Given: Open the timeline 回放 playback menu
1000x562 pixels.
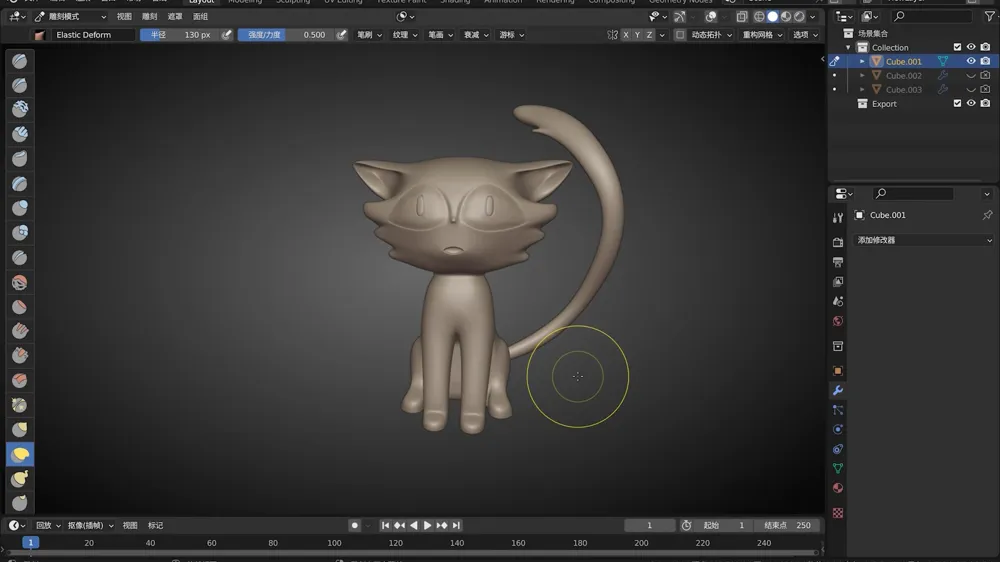Looking at the screenshot, I should [48, 526].
